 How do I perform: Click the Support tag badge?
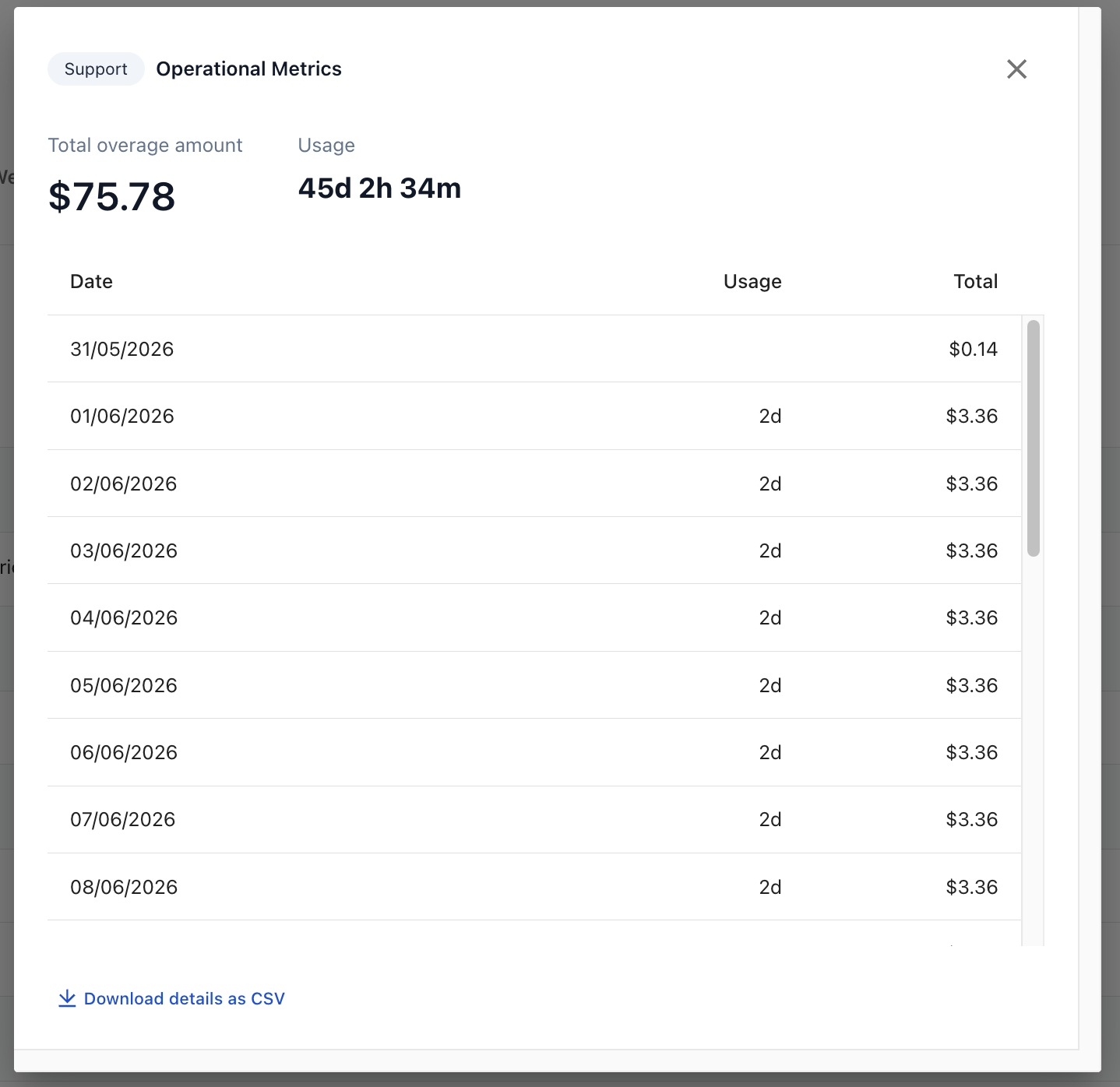(x=96, y=69)
